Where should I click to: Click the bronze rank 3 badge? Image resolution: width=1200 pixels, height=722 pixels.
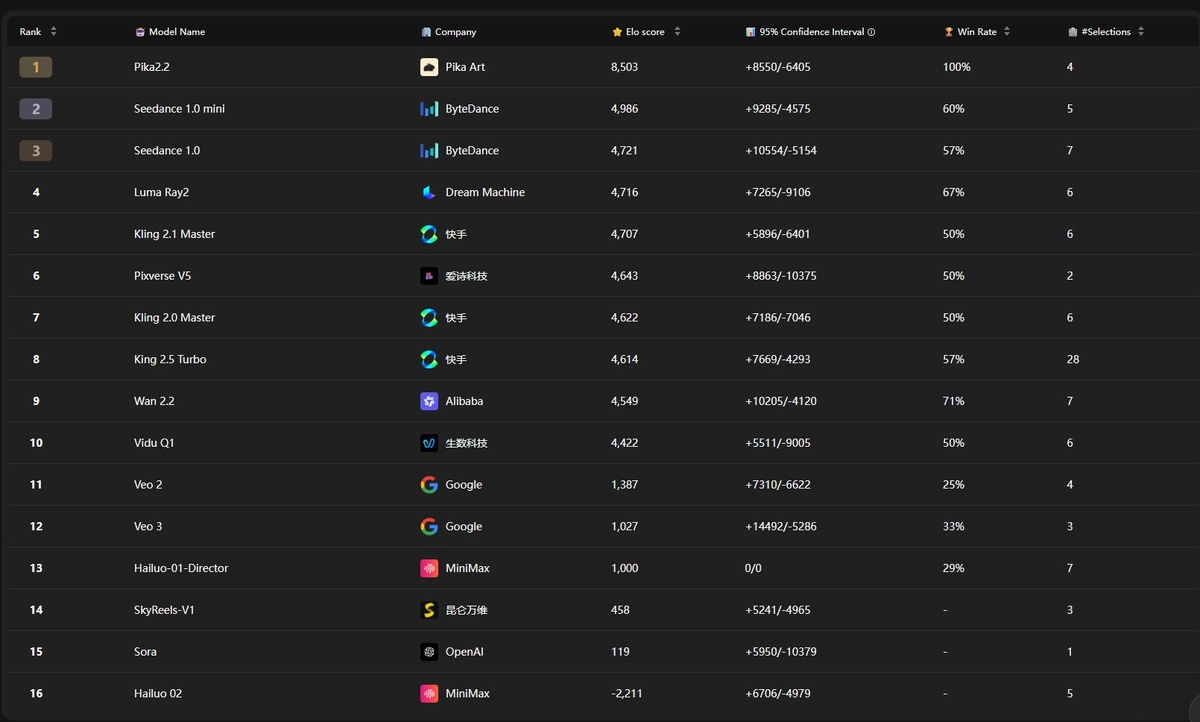pos(36,151)
